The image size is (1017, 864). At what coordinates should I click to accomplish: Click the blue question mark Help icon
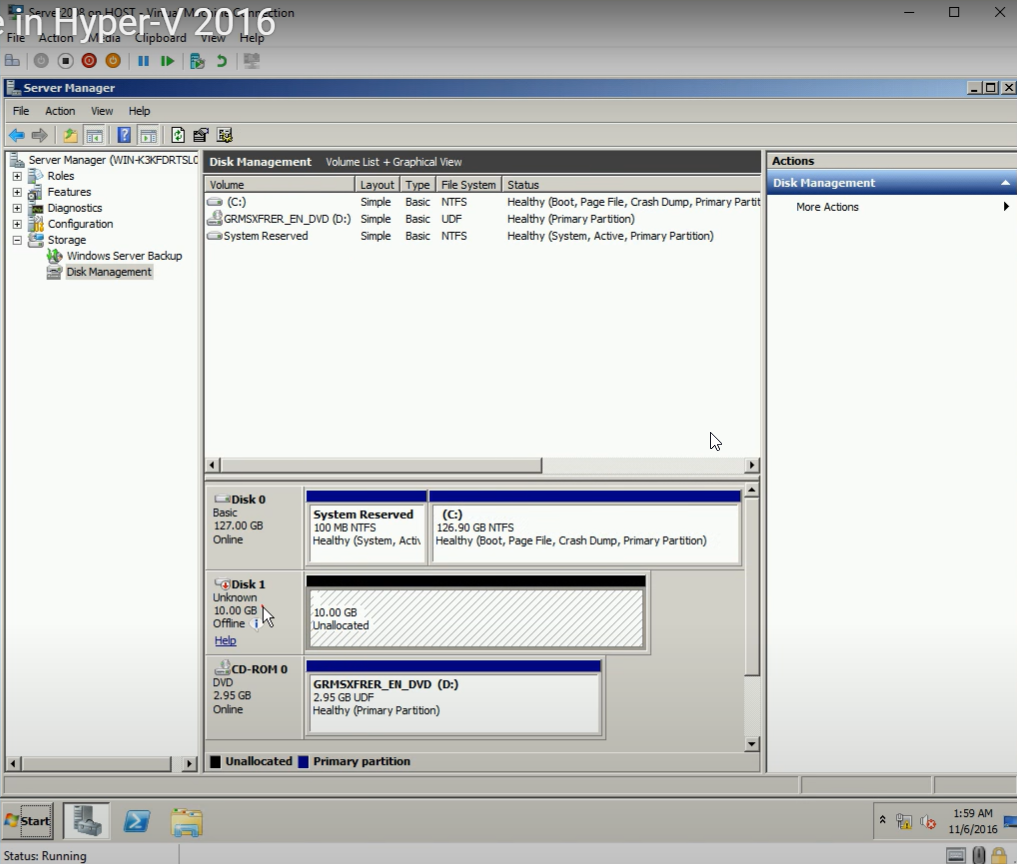tap(124, 136)
